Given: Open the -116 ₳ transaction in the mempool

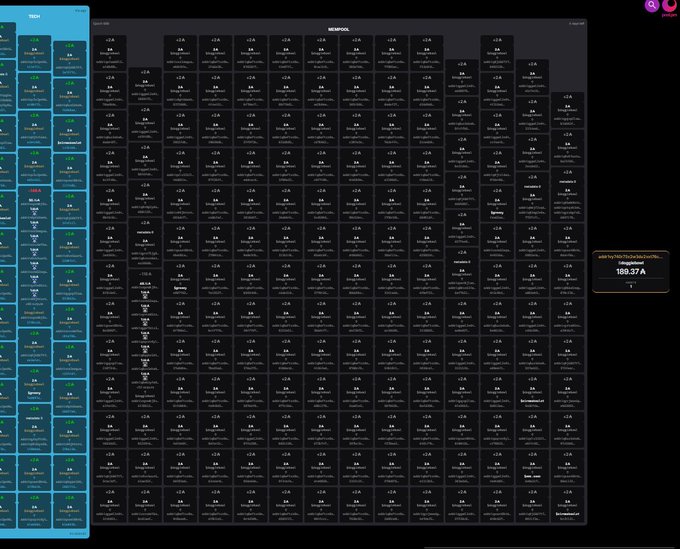Looking at the screenshot, I should (145, 340).
